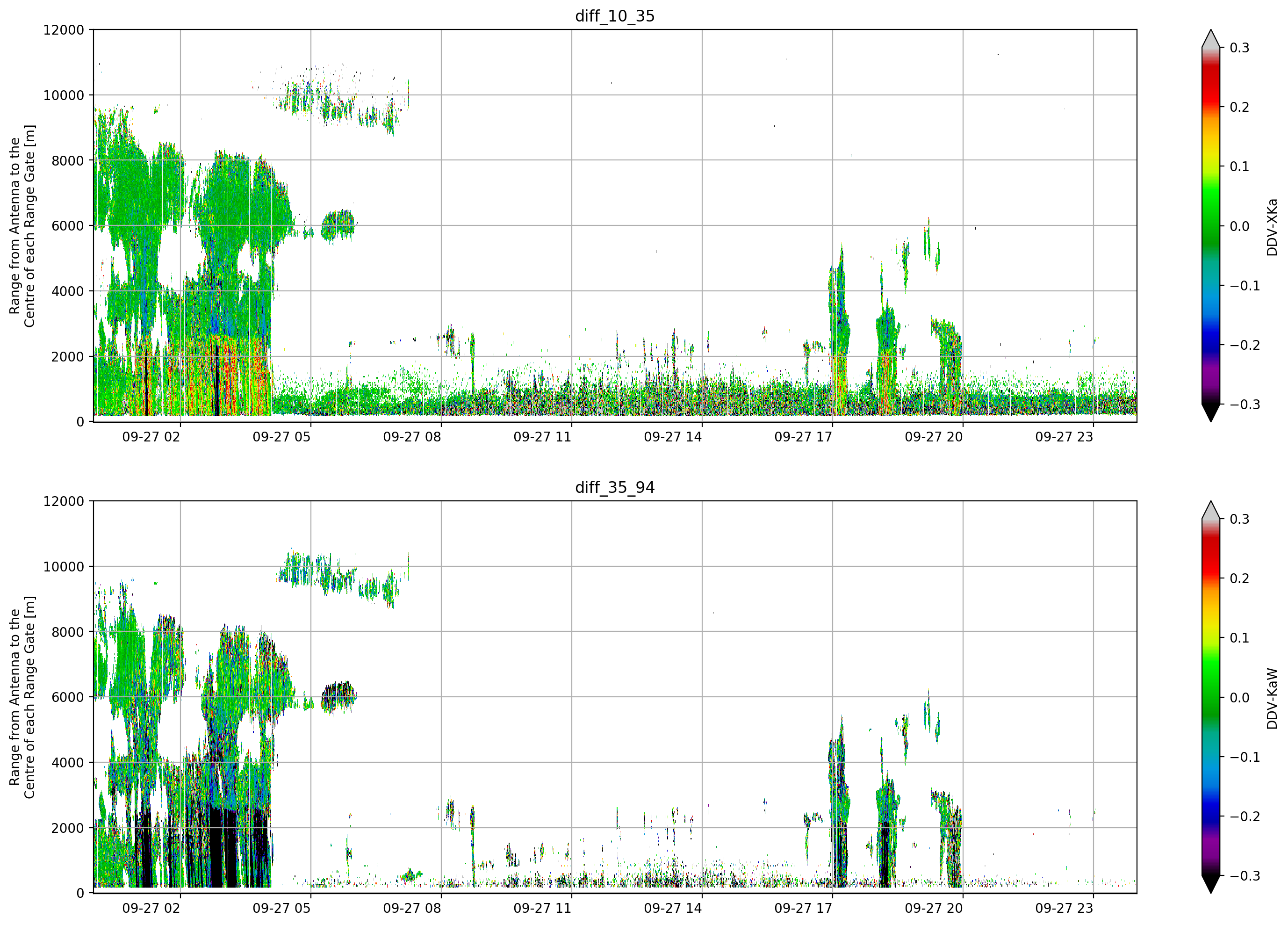Click the −0.2 tick on DDV-XKa colorbar
Viewport: 1288px width, 925px height.
1245,345
